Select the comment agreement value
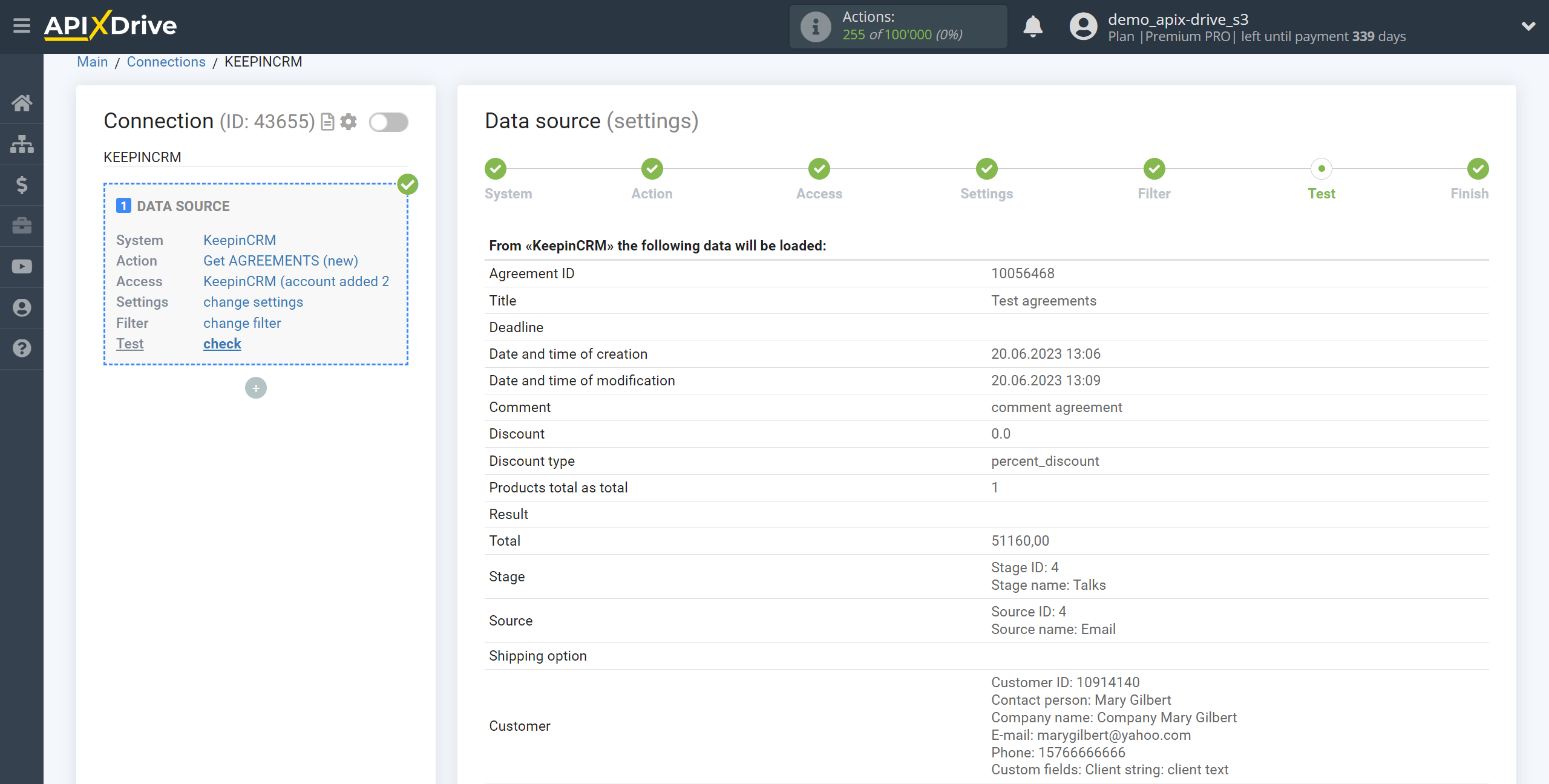1549x784 pixels. tap(1056, 407)
